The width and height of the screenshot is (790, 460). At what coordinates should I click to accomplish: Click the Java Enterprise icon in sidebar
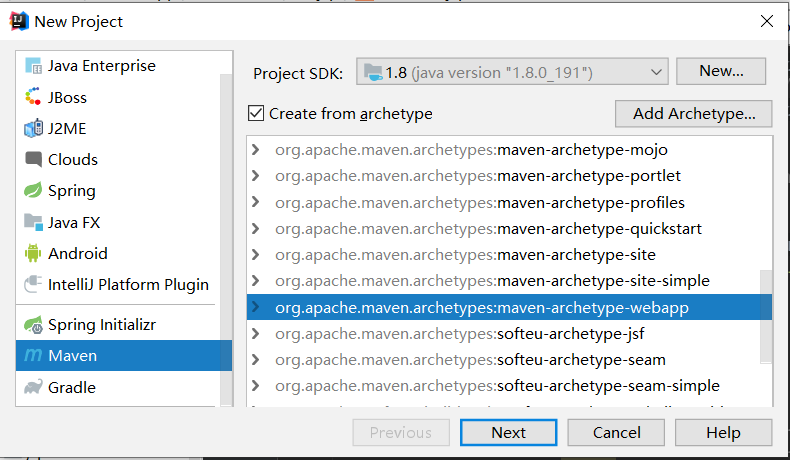33,66
